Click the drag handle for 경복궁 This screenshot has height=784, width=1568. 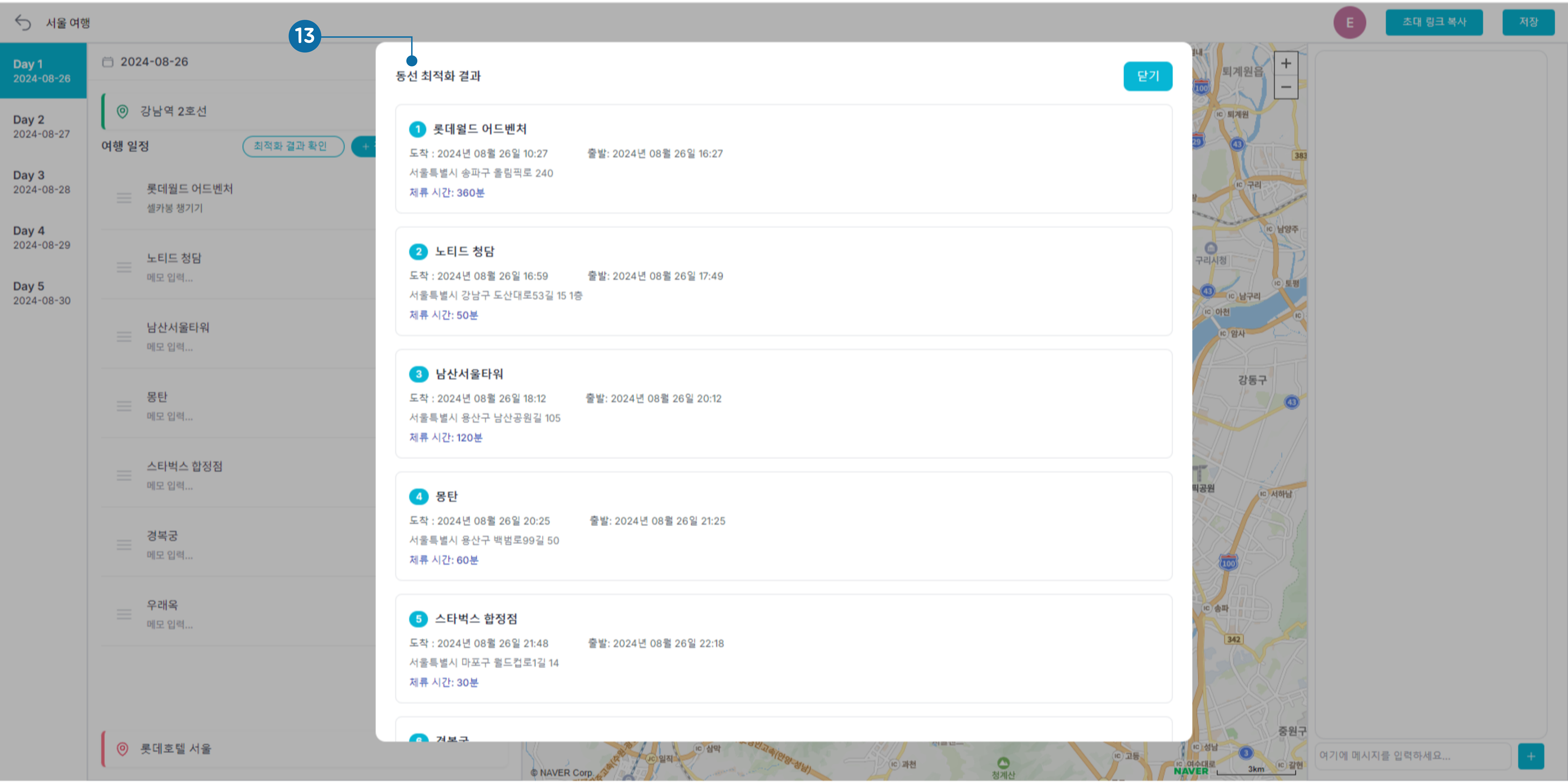click(124, 545)
